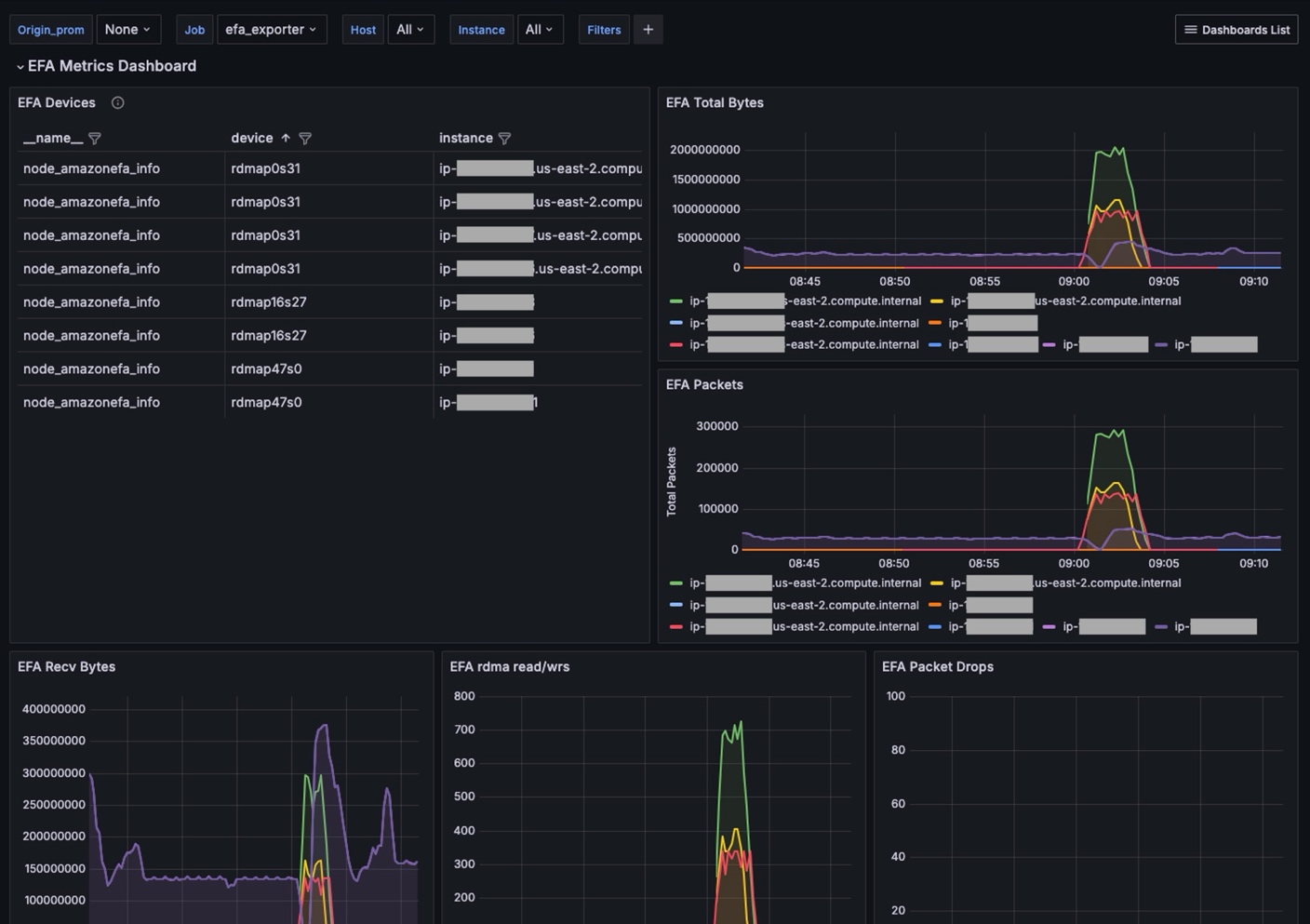Click yellow legend swatch in EFA Packets
This screenshot has height=924, width=1310.
[937, 583]
